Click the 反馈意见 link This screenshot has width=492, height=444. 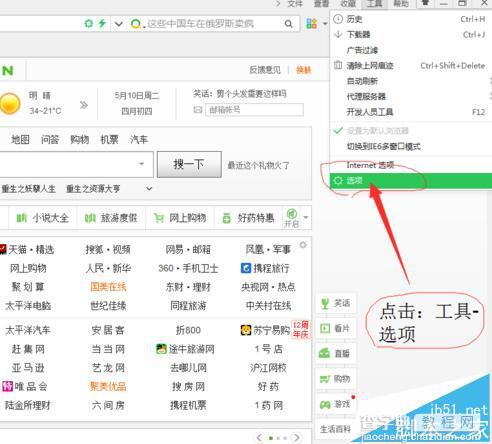pyautogui.click(x=265, y=70)
